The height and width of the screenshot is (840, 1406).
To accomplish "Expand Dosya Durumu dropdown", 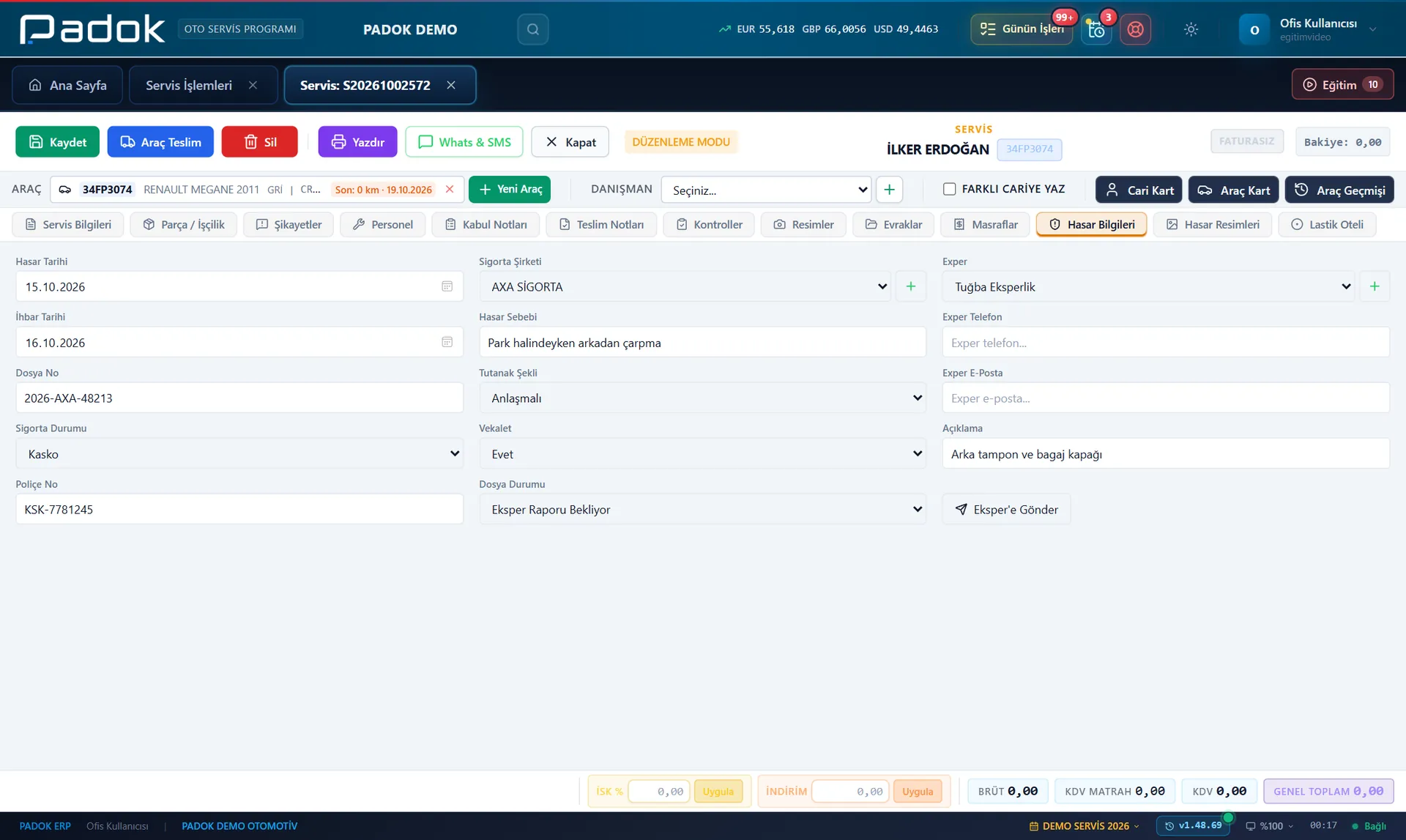I will (702, 509).
